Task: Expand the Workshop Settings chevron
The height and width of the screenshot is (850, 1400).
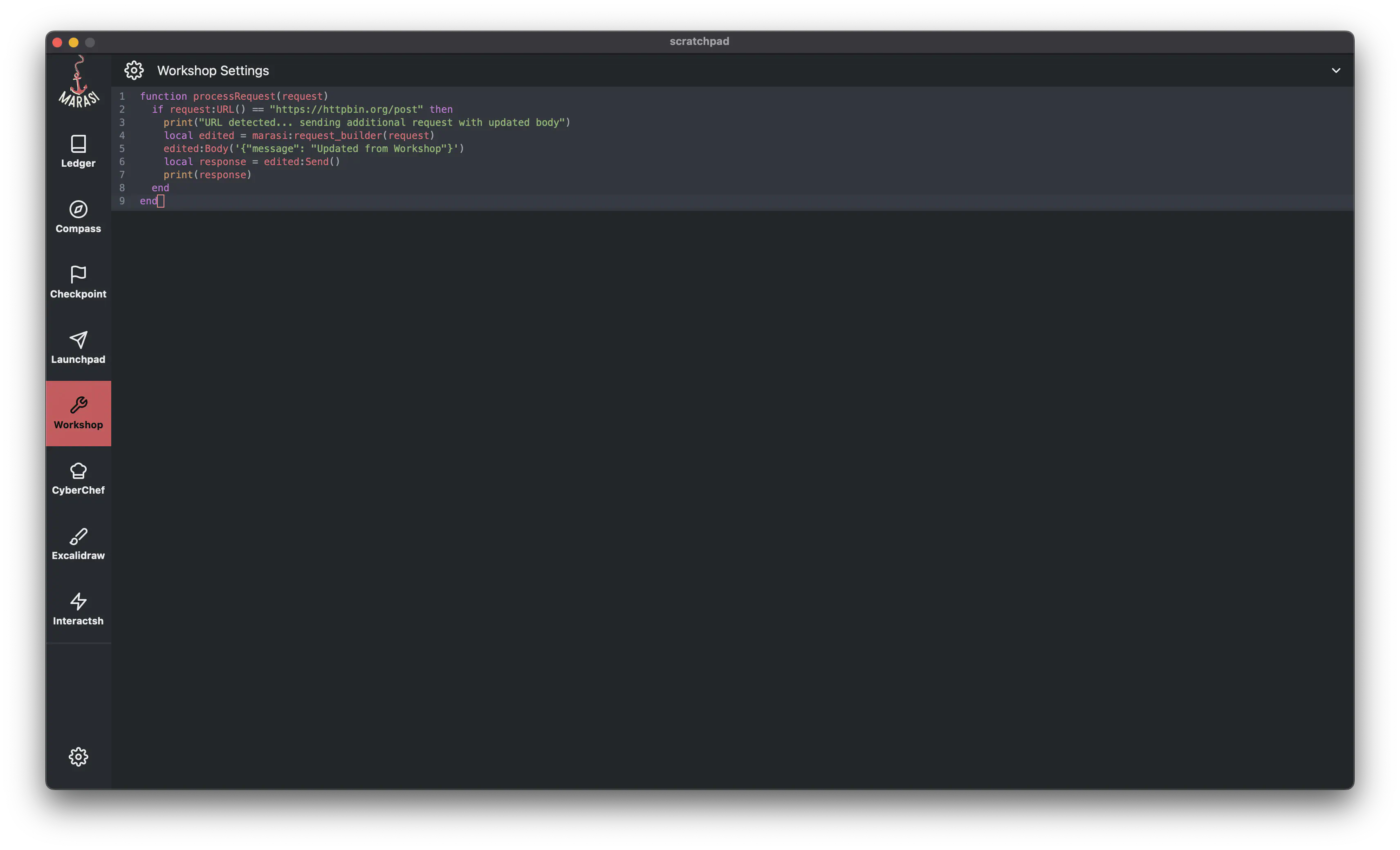Action: [x=1336, y=70]
